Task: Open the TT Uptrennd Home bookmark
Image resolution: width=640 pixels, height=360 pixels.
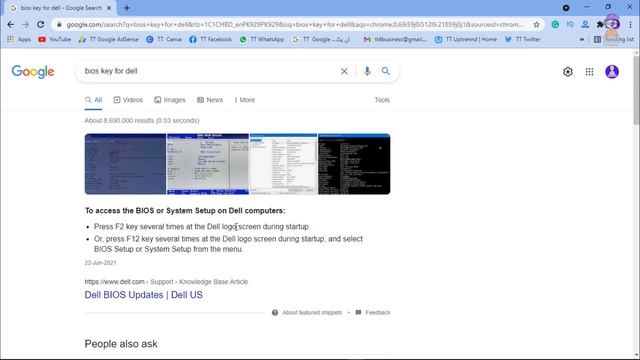Action: tap(466, 39)
